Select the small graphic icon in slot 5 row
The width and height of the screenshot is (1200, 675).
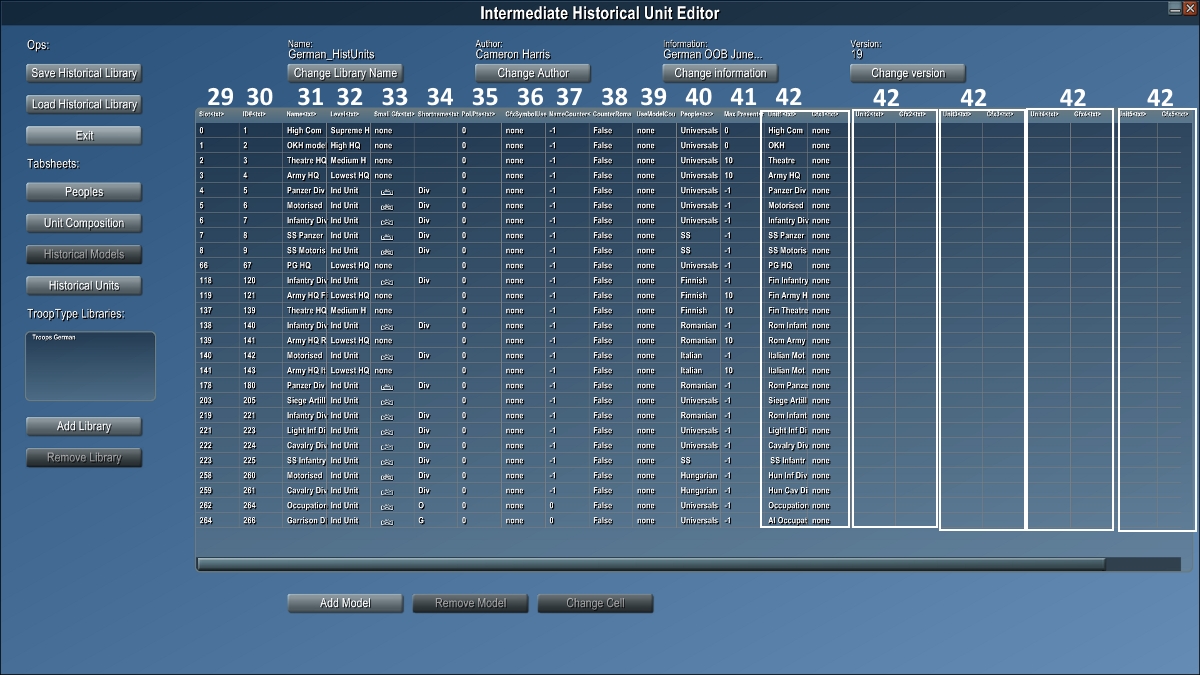pyautogui.click(x=386, y=206)
